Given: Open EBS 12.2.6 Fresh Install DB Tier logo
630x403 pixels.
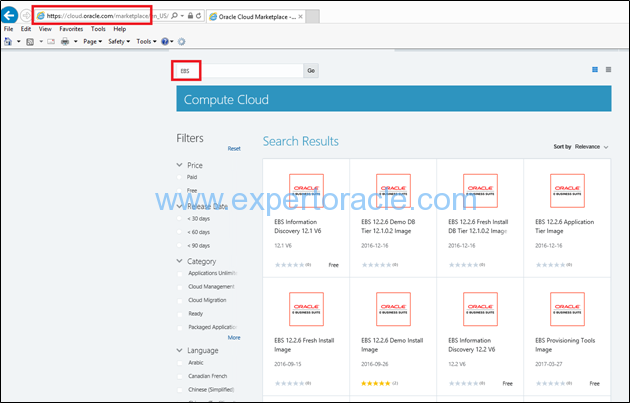Looking at the screenshot, I should [x=480, y=191].
